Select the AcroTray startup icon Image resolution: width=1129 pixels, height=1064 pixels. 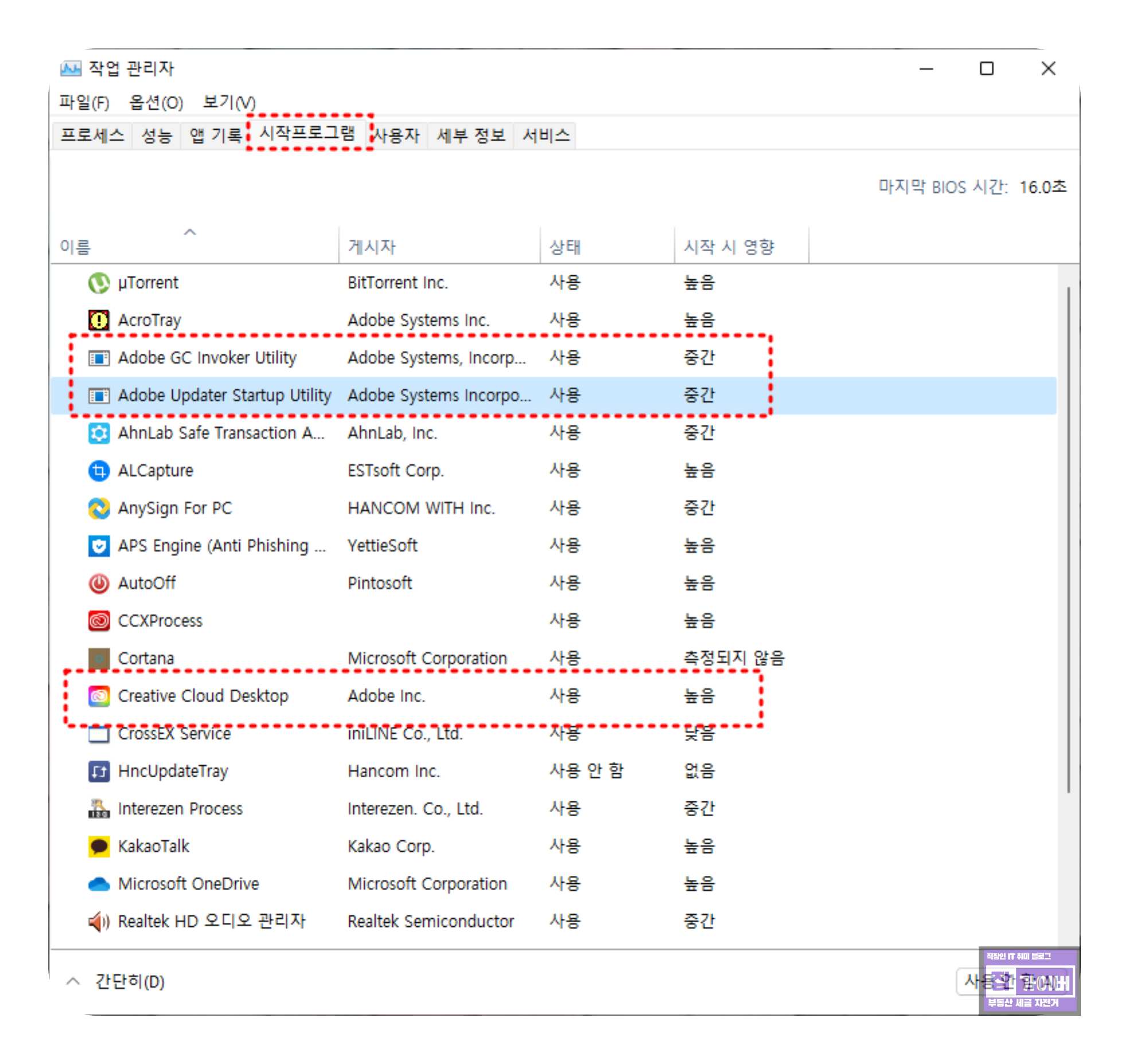pos(99,320)
